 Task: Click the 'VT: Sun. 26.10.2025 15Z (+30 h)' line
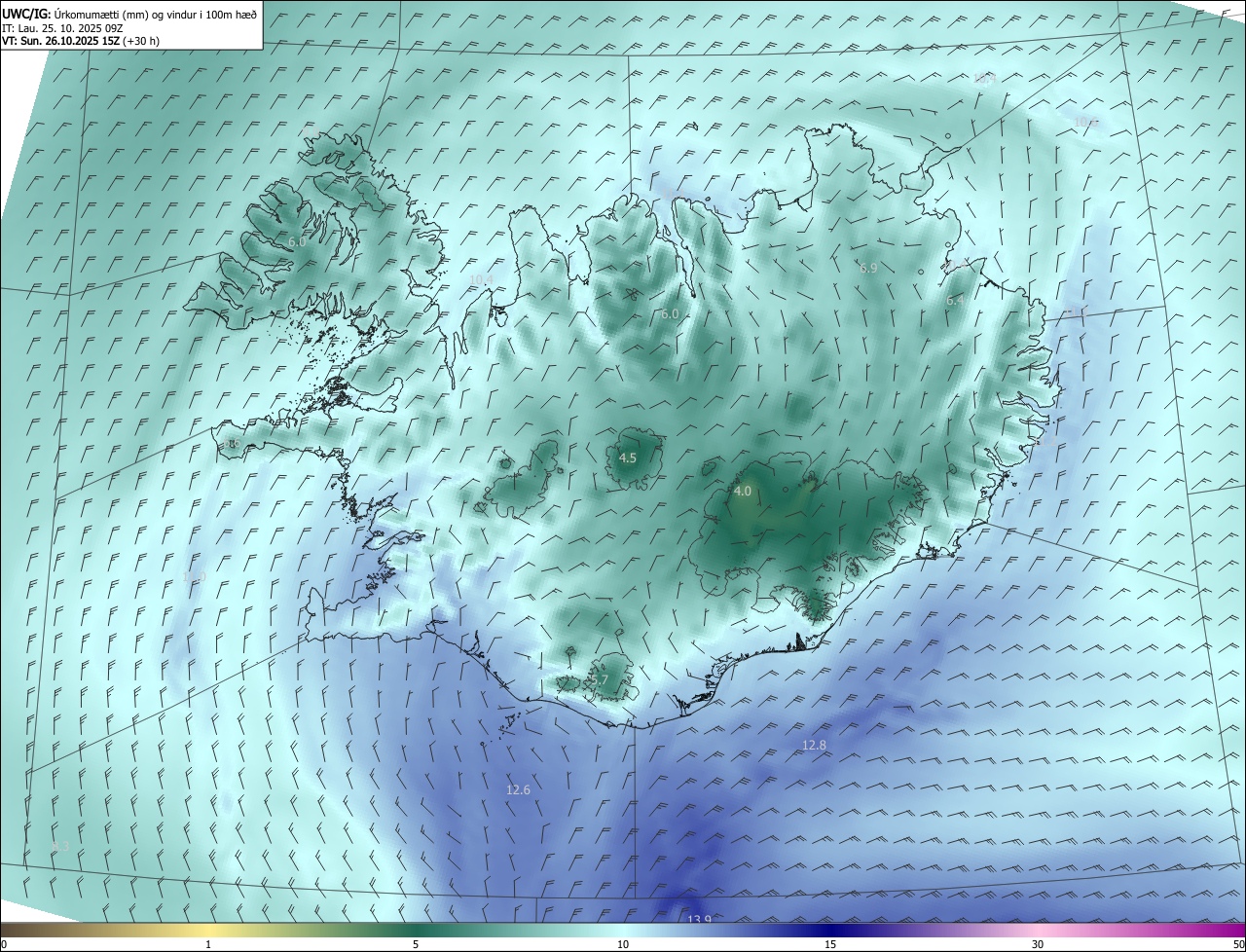[x=81, y=42]
